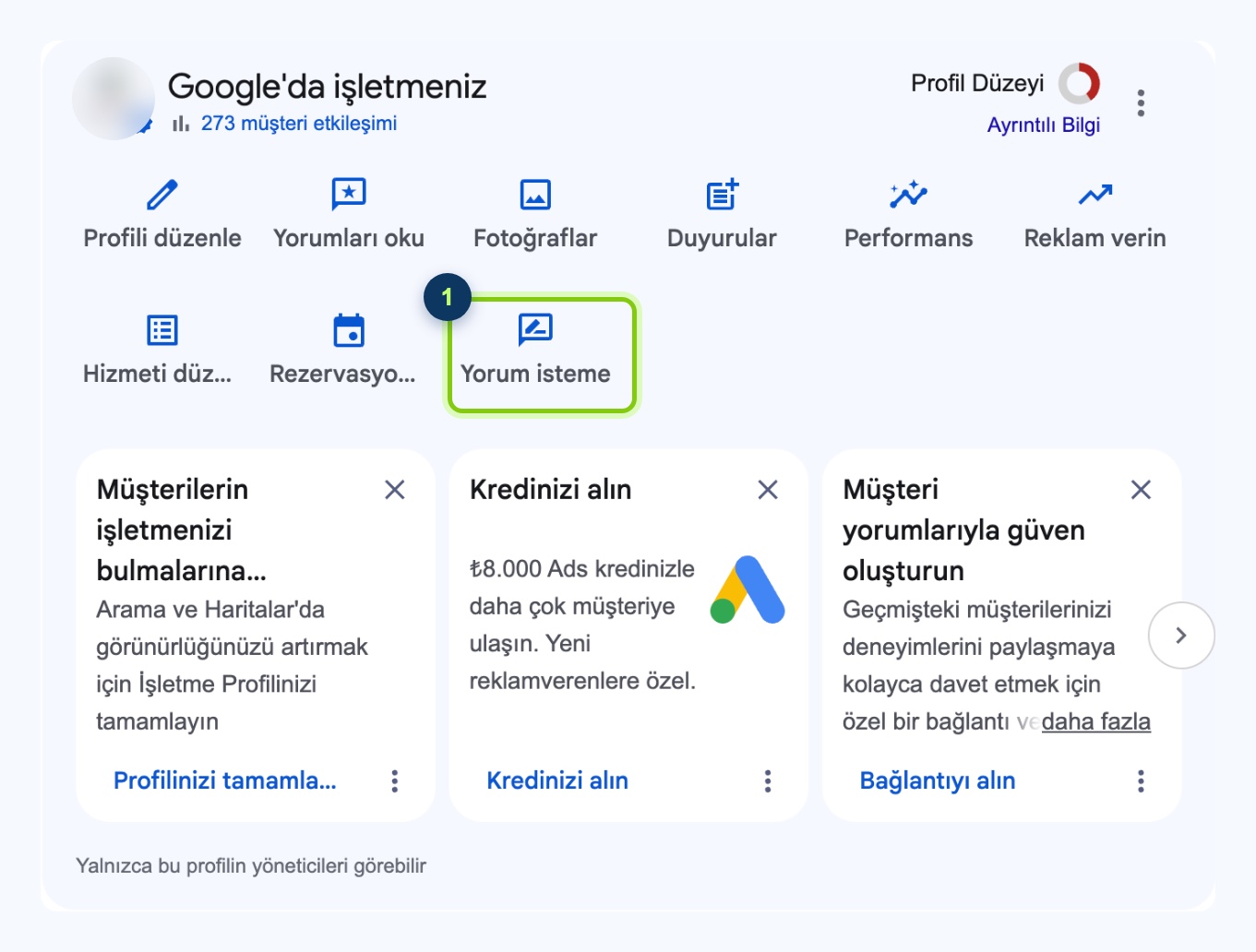Open Performans sparkle chart icon
1256x952 pixels.
coord(908,195)
